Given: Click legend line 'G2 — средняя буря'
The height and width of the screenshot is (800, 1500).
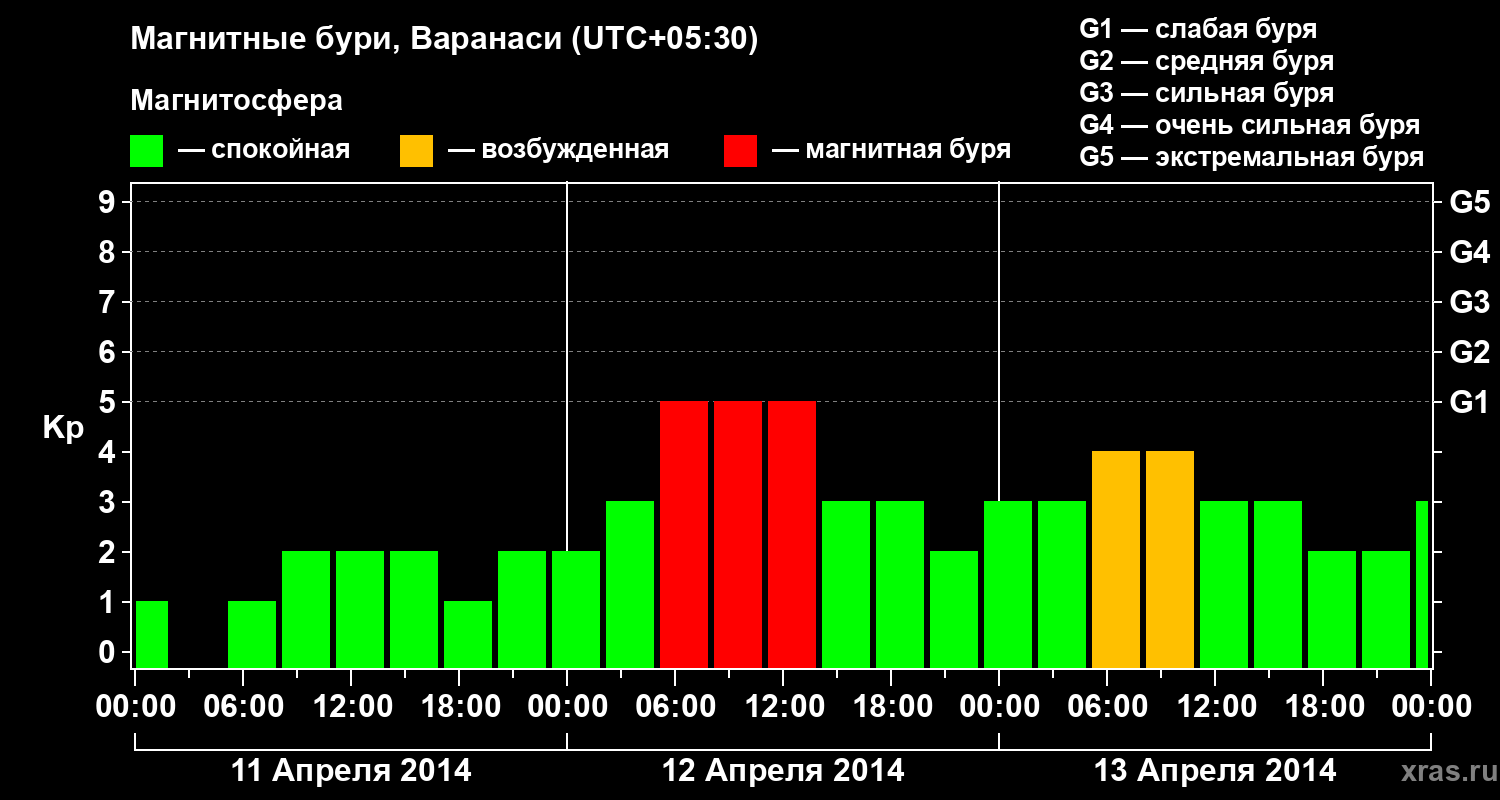Looking at the screenshot, I should tap(1206, 61).
